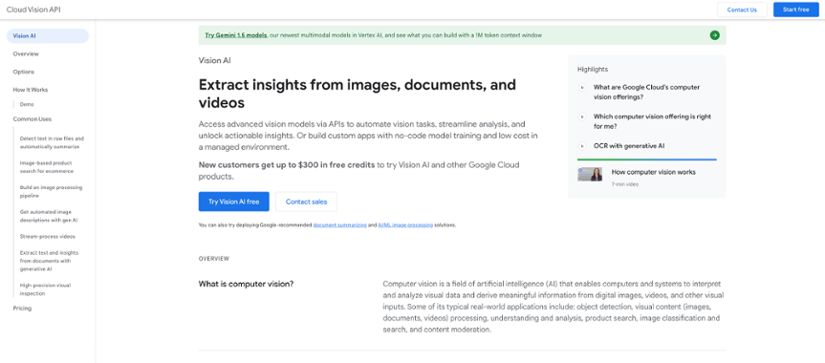Click the Contact sales button
Image resolution: width=825 pixels, height=363 pixels.
click(x=306, y=201)
